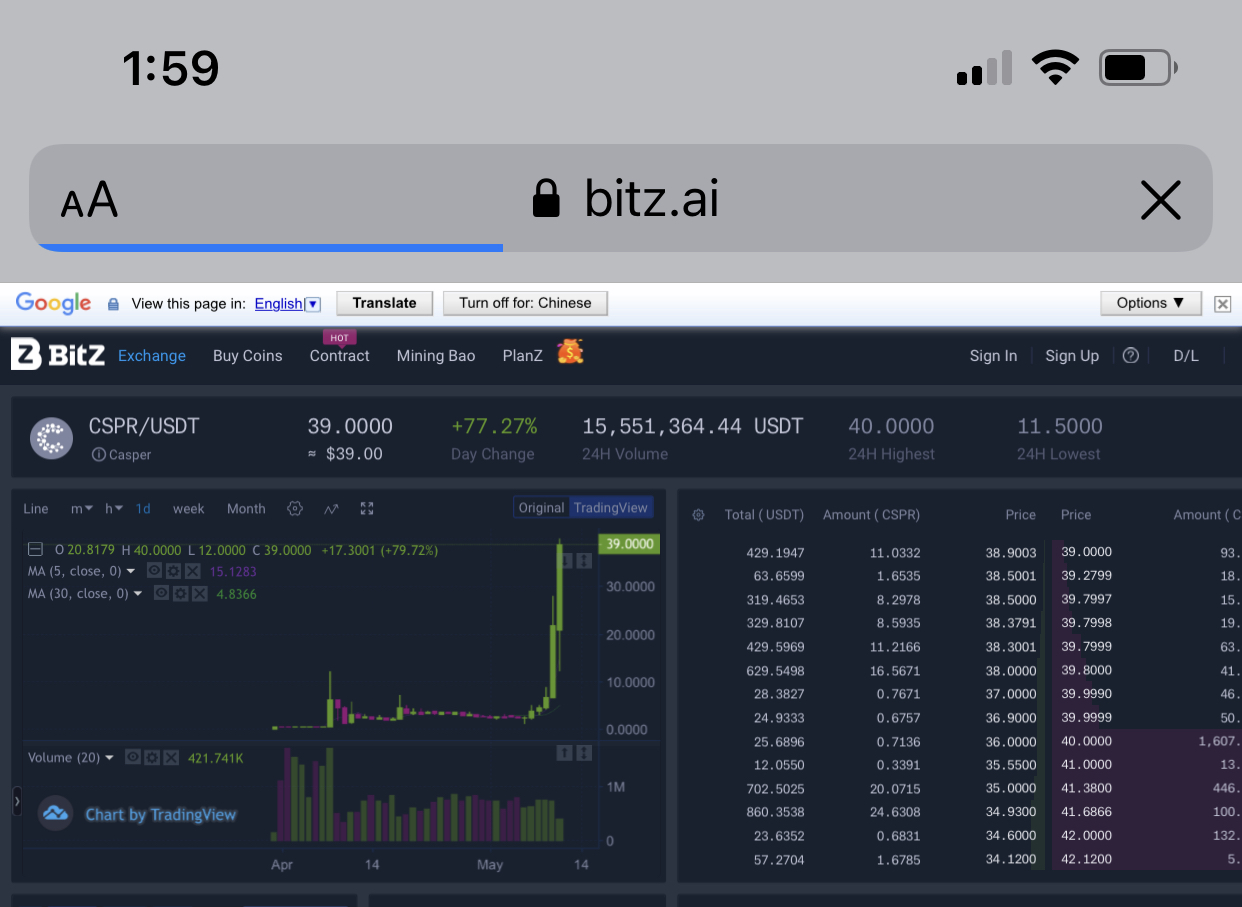Open the translate Options dropdown
The width and height of the screenshot is (1242, 907).
(1151, 303)
